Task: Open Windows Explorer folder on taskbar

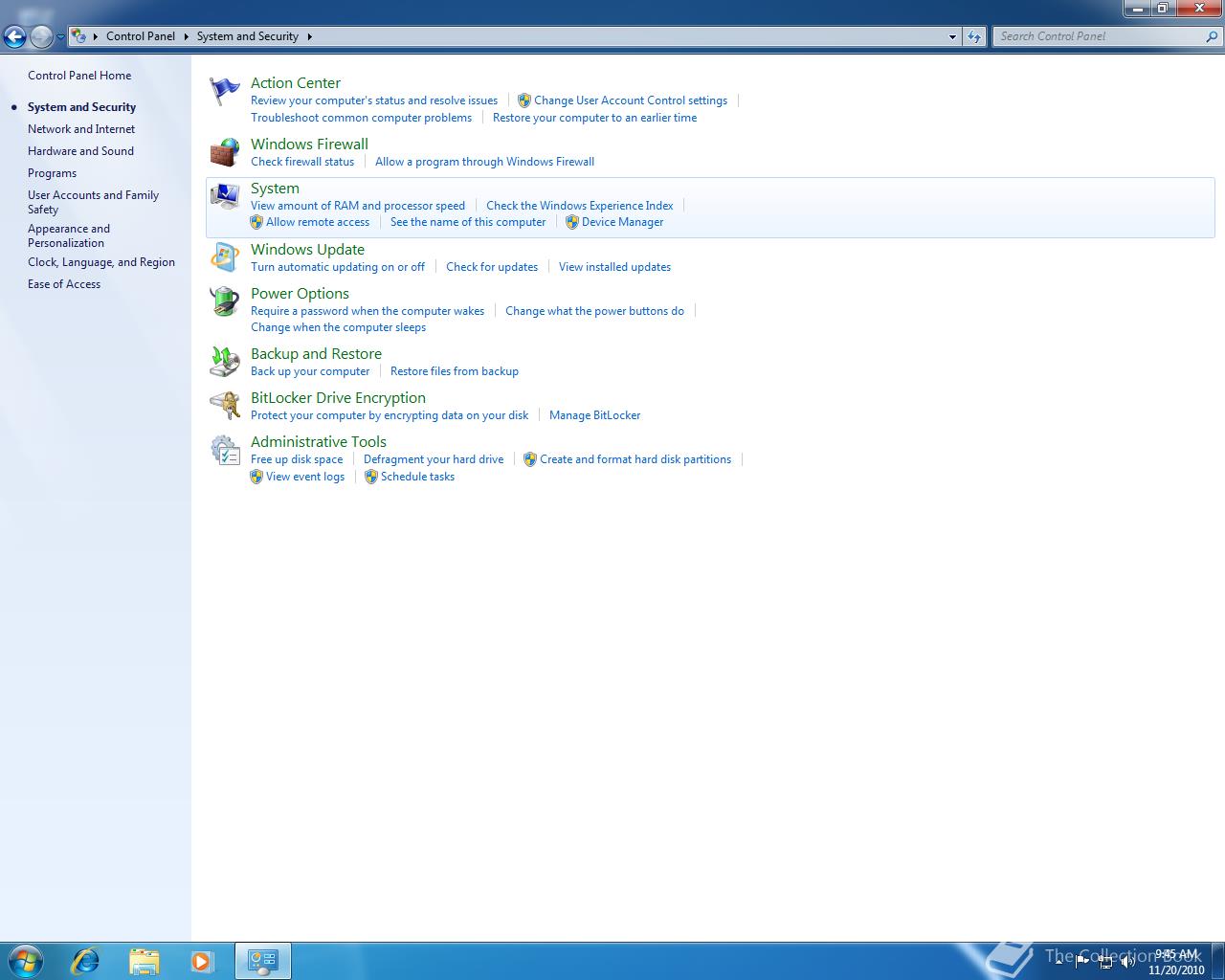Action: (144, 960)
